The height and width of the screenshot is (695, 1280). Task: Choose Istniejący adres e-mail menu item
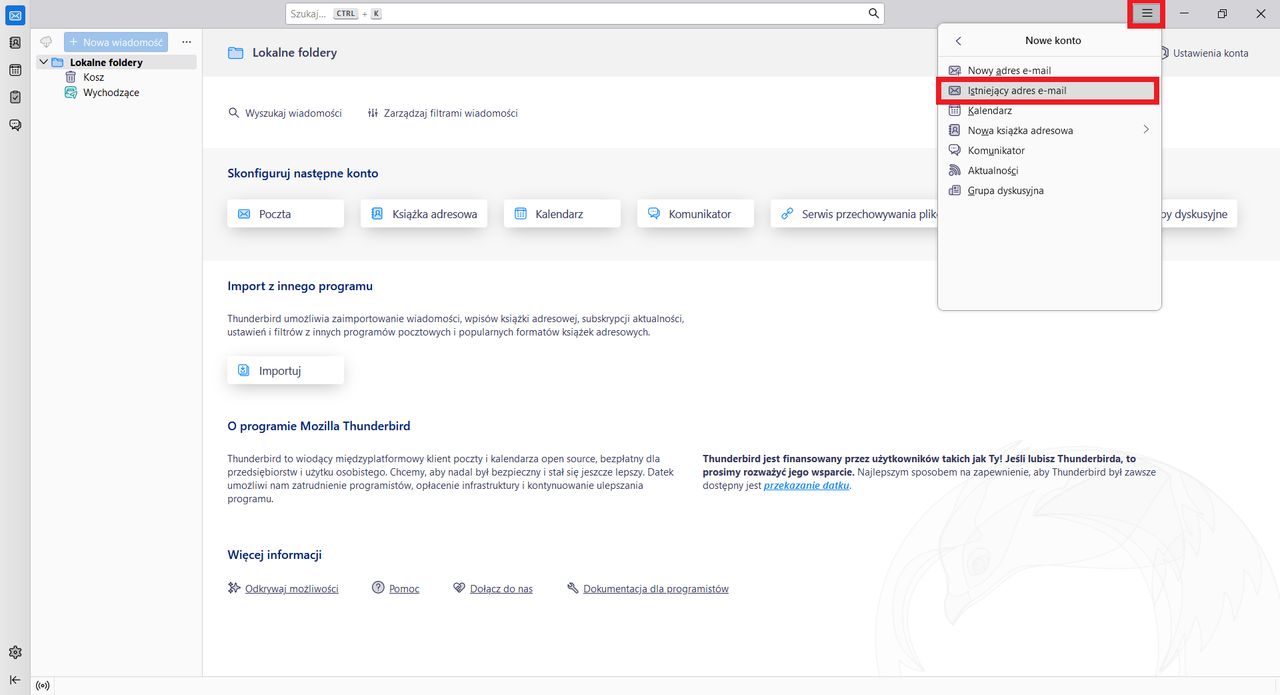(x=1049, y=91)
